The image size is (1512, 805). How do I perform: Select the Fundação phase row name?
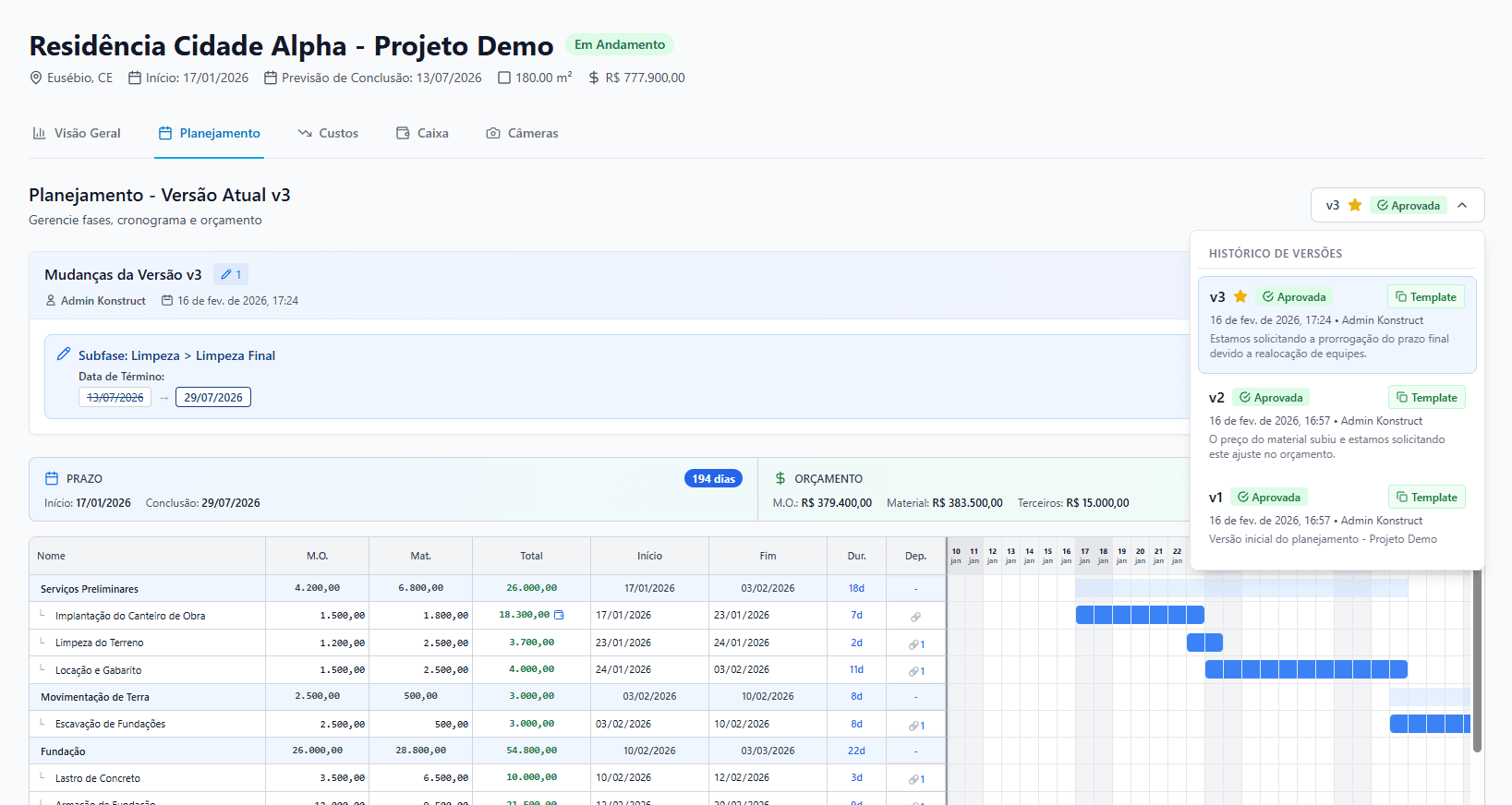pos(63,751)
